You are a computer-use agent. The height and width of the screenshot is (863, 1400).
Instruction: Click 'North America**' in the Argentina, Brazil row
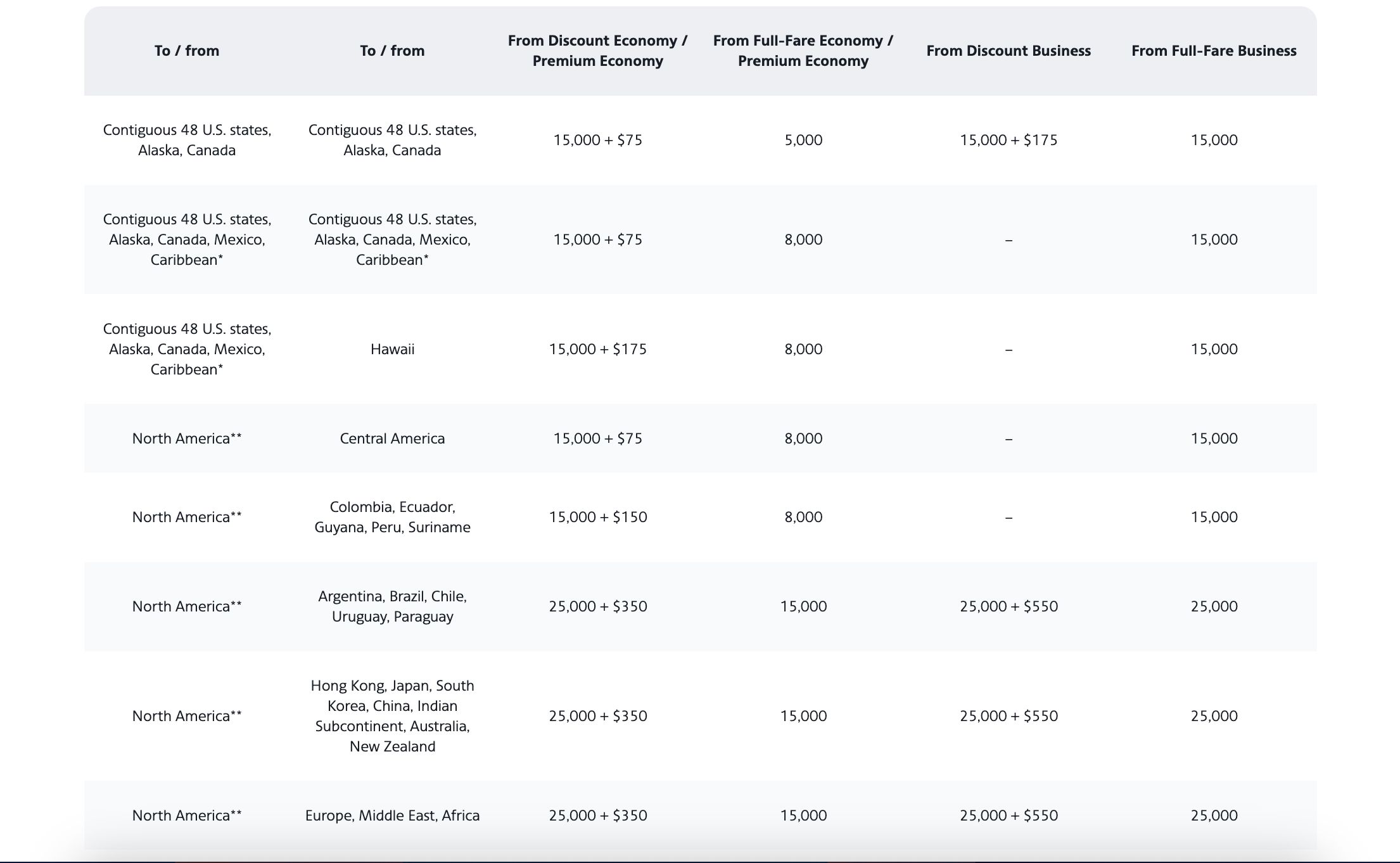[x=187, y=606]
